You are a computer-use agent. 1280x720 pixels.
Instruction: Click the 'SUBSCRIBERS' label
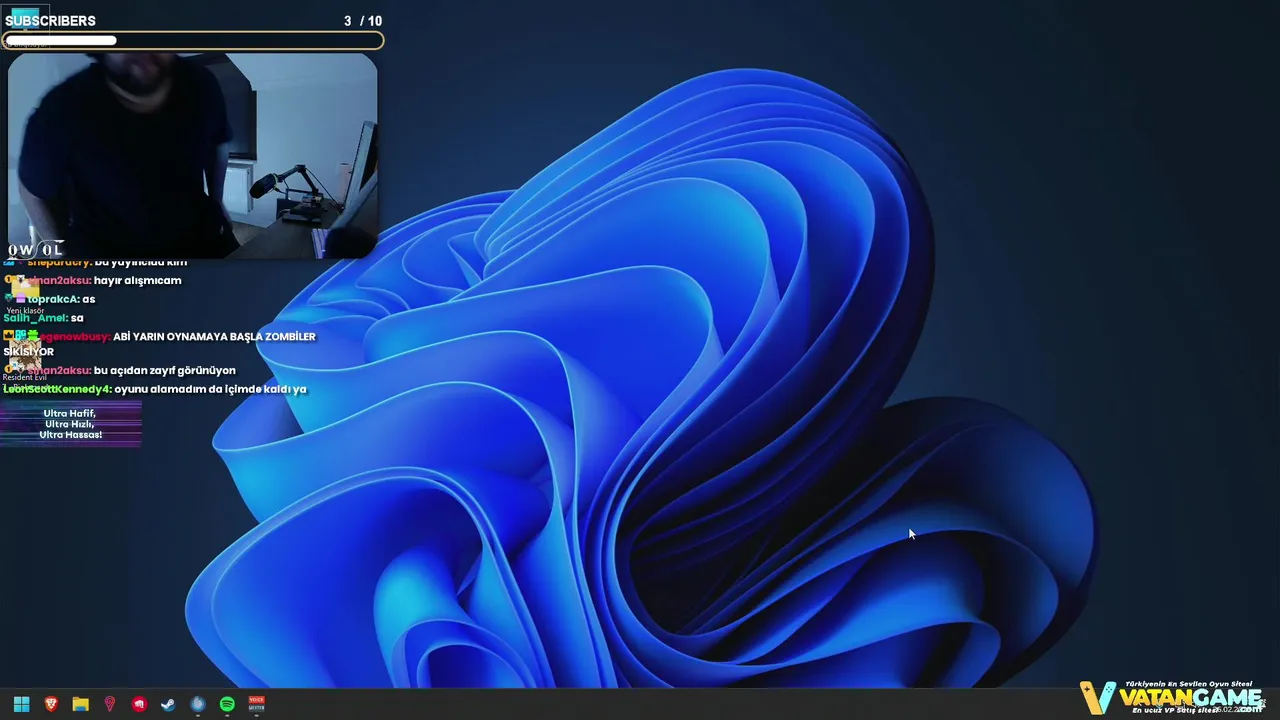click(50, 21)
